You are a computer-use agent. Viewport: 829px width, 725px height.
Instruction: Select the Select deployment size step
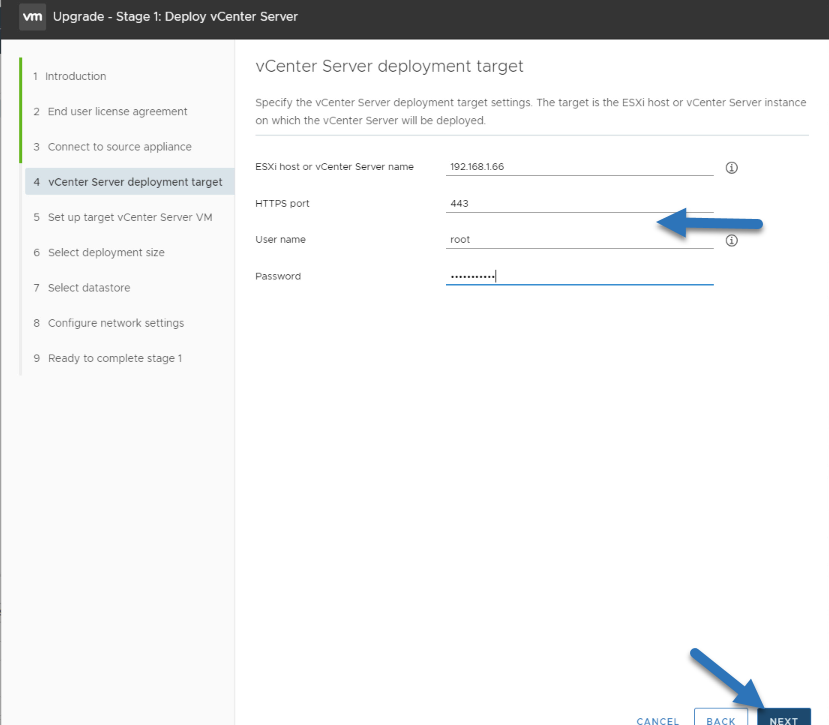click(99, 253)
